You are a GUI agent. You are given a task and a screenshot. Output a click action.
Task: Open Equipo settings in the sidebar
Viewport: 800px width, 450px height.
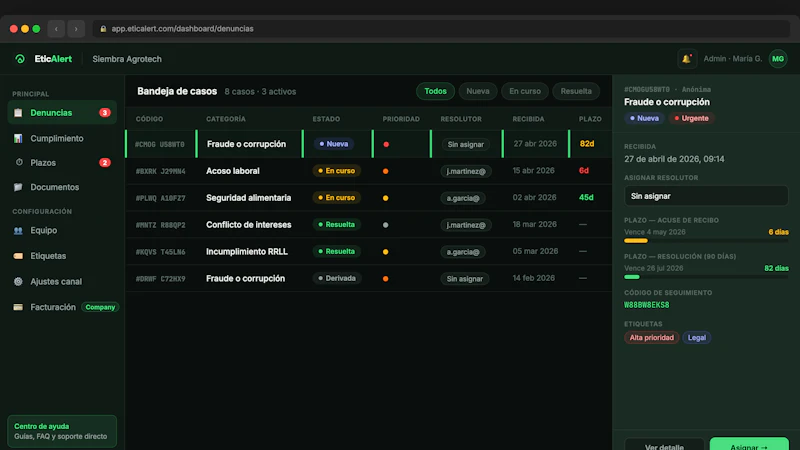[x=62, y=231]
